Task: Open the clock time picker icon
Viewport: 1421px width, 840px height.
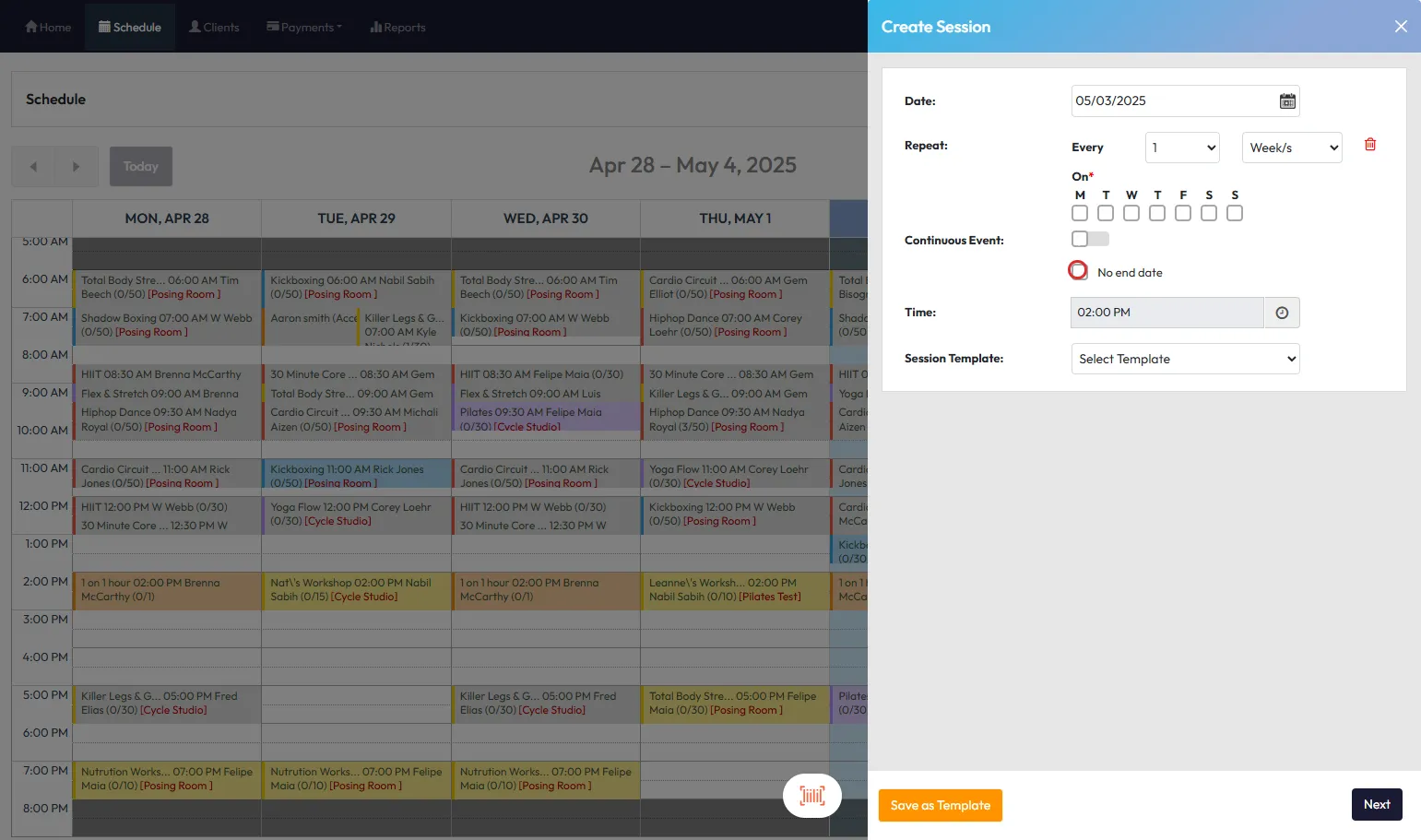Action: (1281, 313)
